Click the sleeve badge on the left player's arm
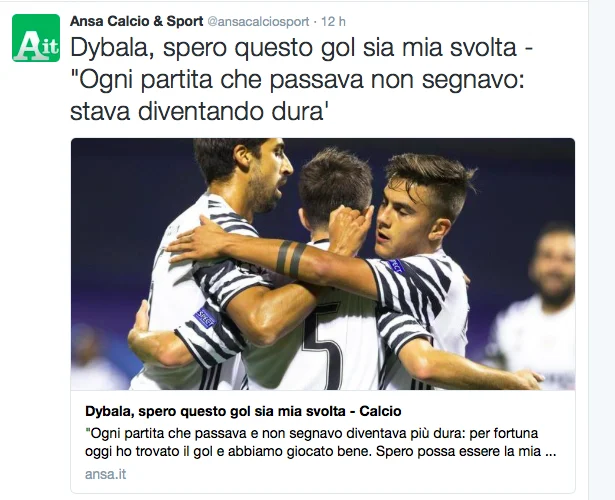This screenshot has height=500, width=615. point(205,317)
